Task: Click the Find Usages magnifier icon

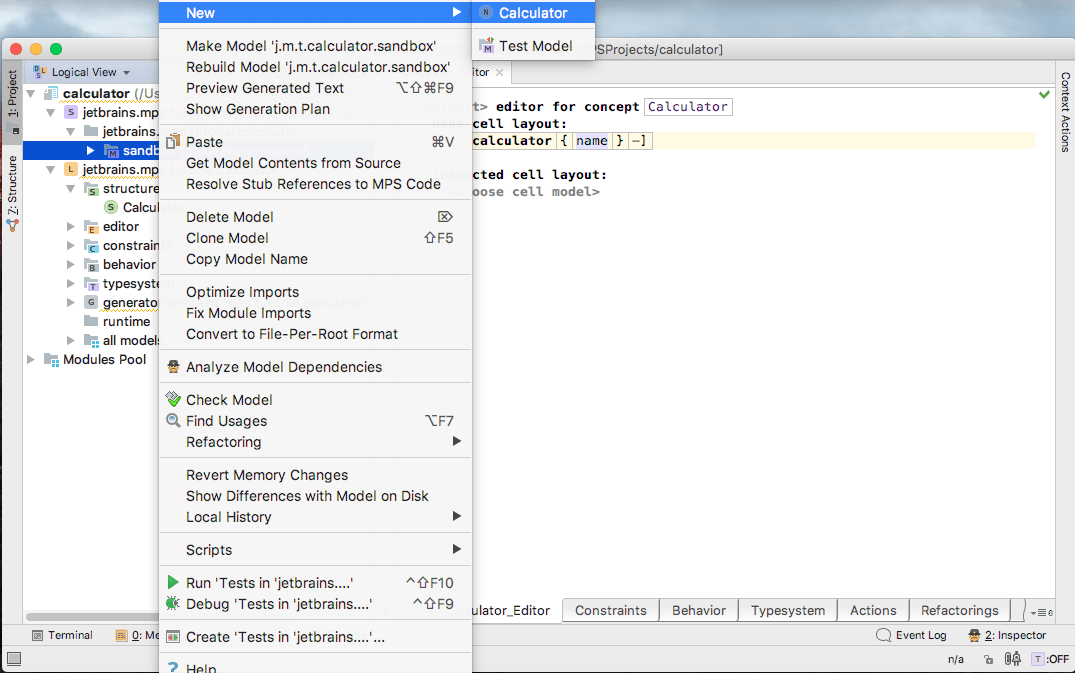Action: pos(173,421)
